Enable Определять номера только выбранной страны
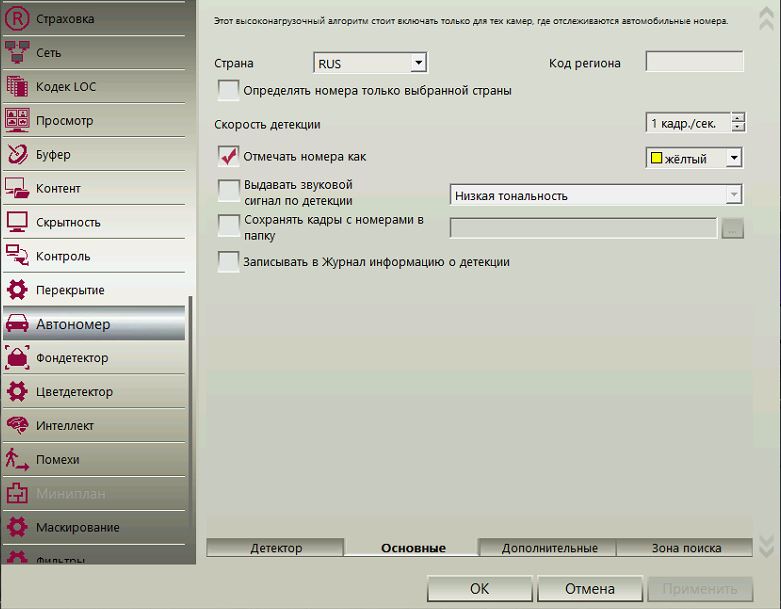Viewport: 781px width, 609px height. pyautogui.click(x=229, y=91)
